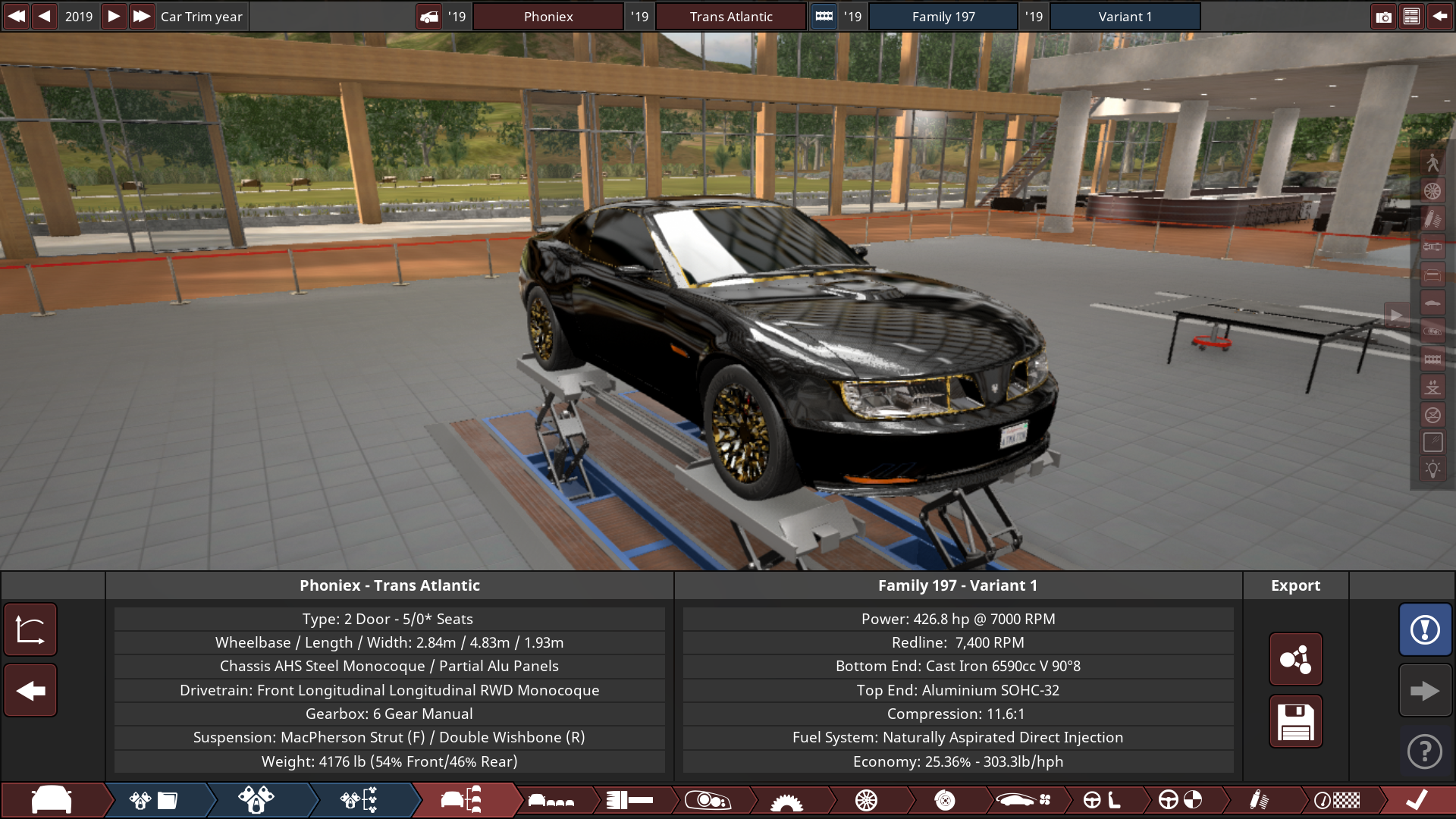Edit the Variant 1 name field
The width and height of the screenshot is (1456, 819).
(x=1125, y=16)
